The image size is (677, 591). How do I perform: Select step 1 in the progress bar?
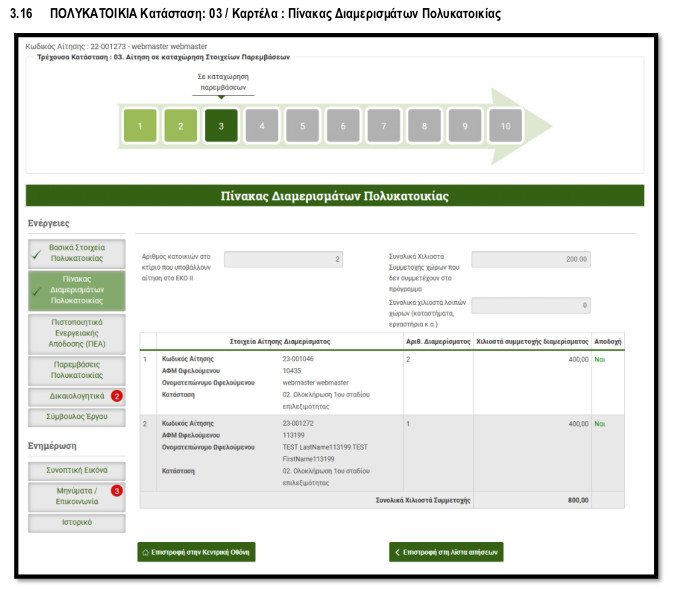click(x=140, y=126)
